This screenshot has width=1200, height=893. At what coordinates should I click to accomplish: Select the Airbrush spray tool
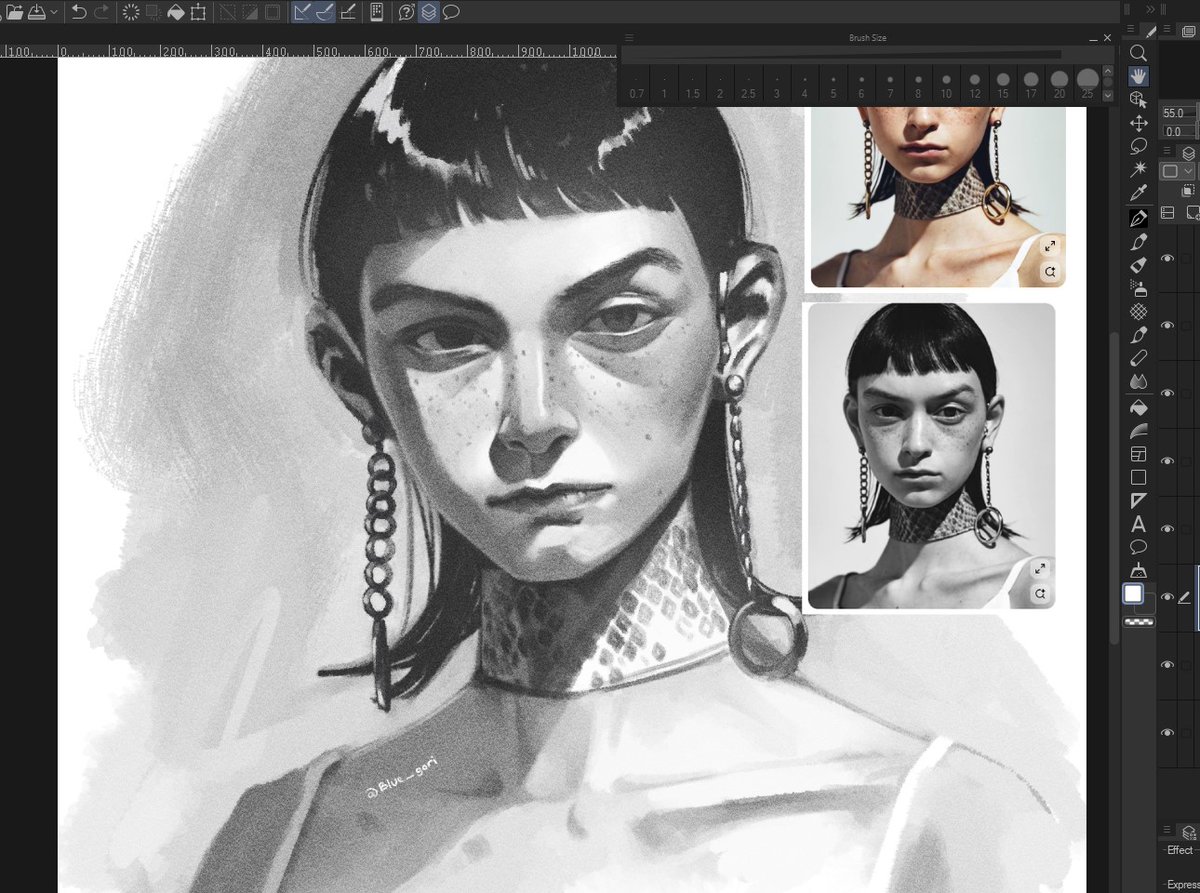[x=1138, y=288]
